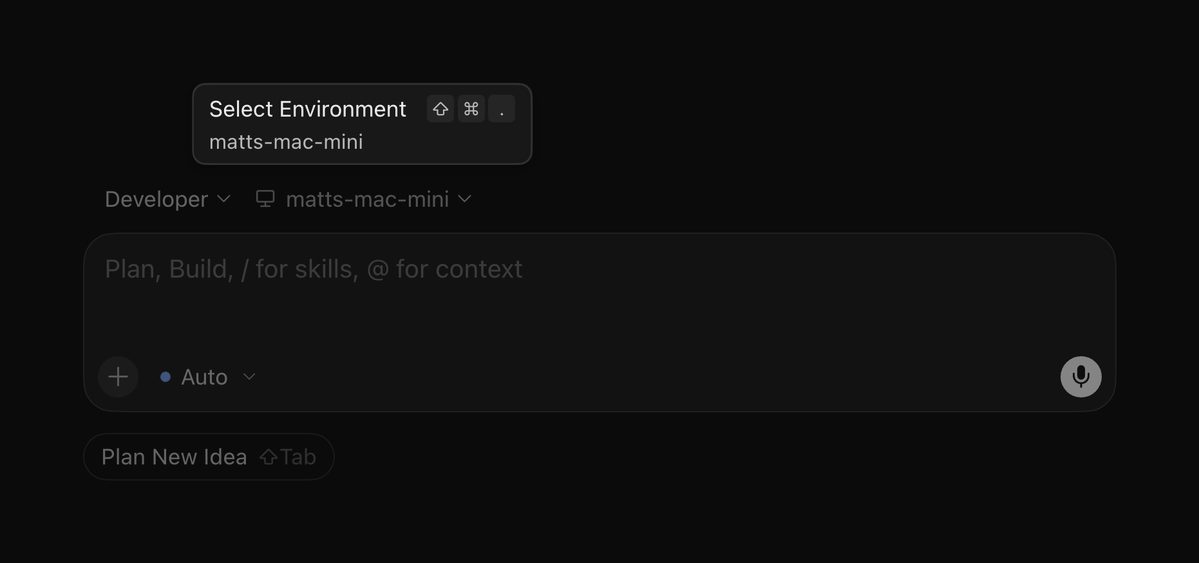This screenshot has height=563, width=1199.
Task: Open the Auto model dropdown
Action: pos(208,377)
